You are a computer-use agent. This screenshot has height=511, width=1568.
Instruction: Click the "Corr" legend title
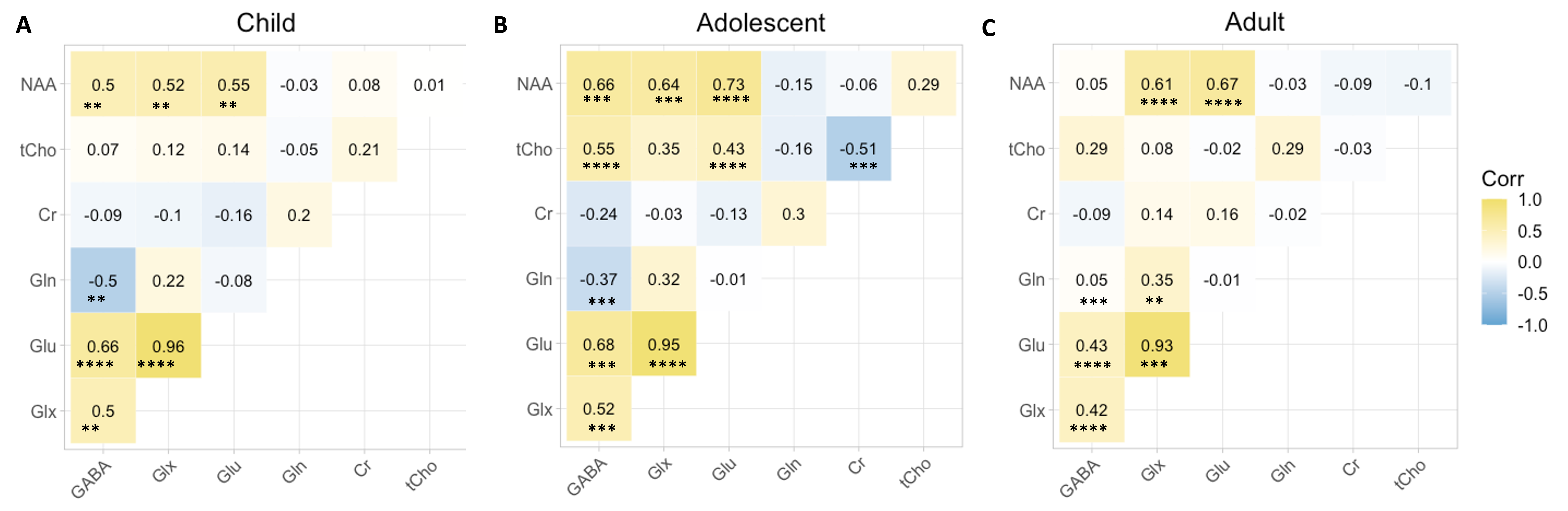click(1502, 178)
